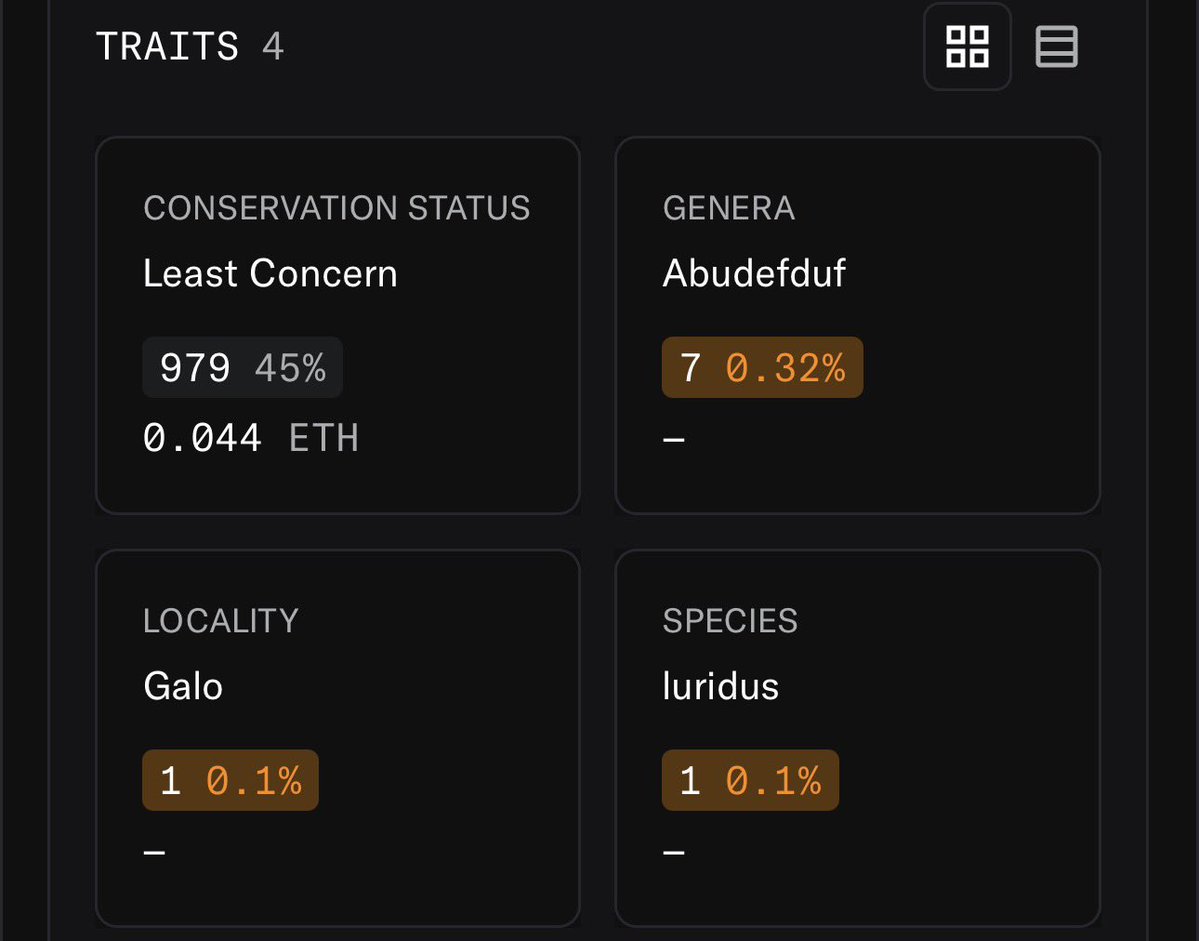The height and width of the screenshot is (941, 1199).
Task: Select the 7 0.32% rarity badge
Action: [x=762, y=367]
